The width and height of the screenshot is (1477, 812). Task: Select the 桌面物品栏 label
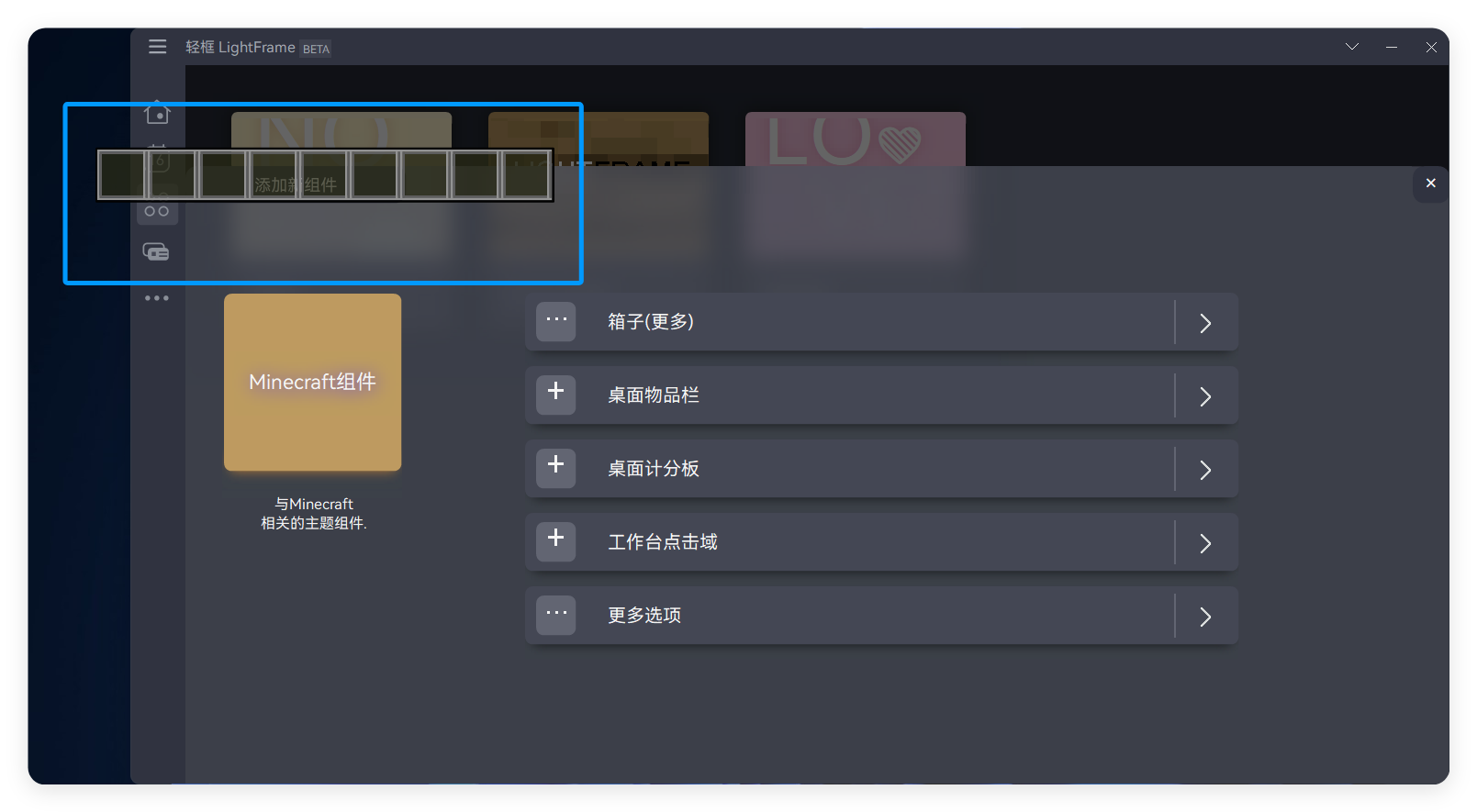click(x=654, y=395)
